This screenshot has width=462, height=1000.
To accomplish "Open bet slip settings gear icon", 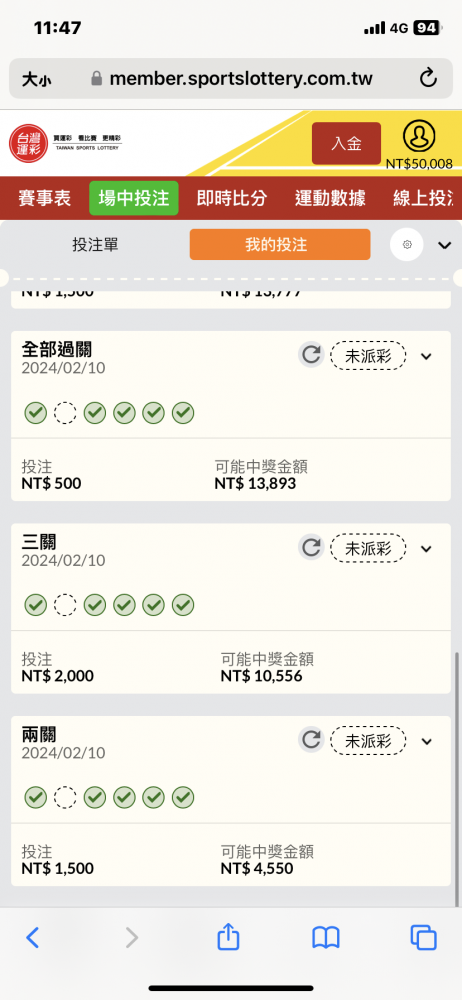I will tap(407, 245).
